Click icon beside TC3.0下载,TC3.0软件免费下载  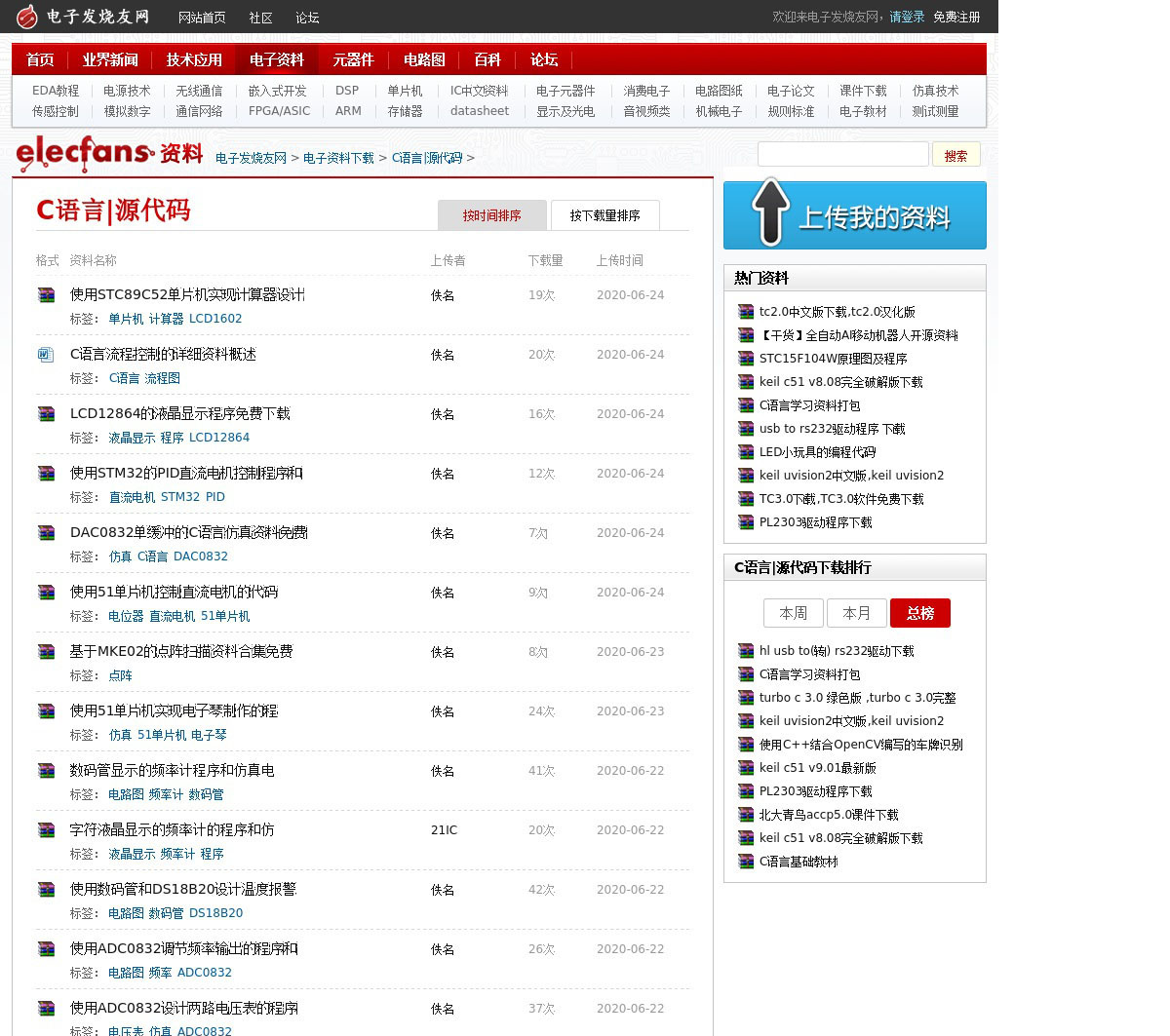pos(746,499)
